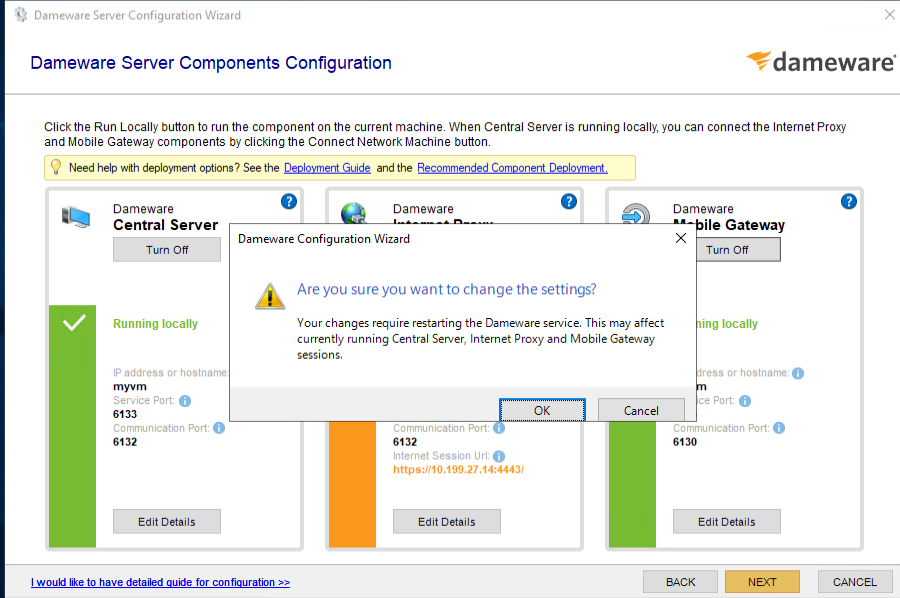Click the dameware logo in the header
The image size is (900, 598).
pyautogui.click(x=821, y=62)
